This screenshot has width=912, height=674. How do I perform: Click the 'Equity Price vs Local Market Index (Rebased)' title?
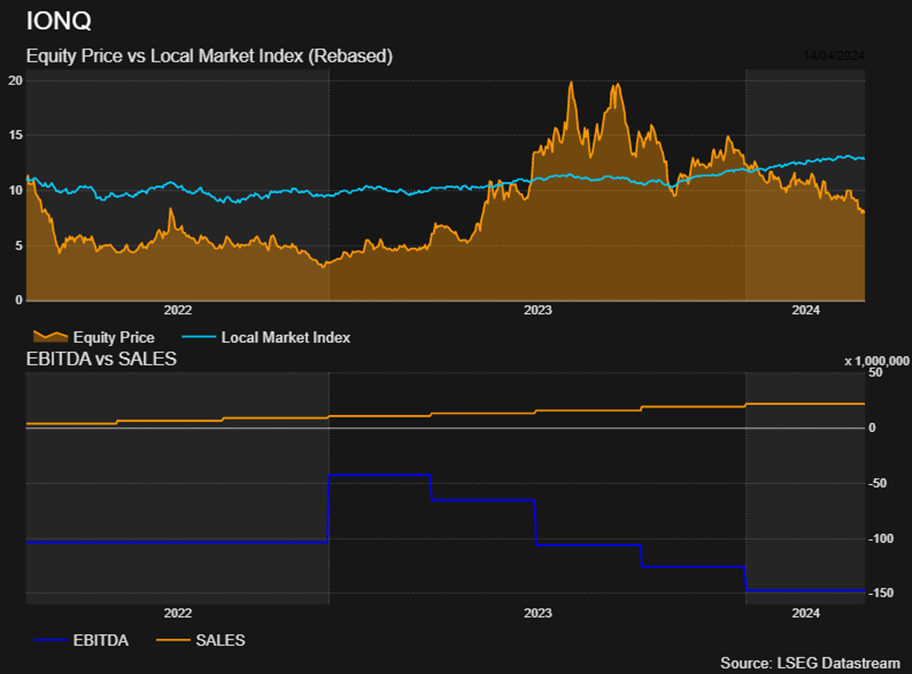click(209, 56)
